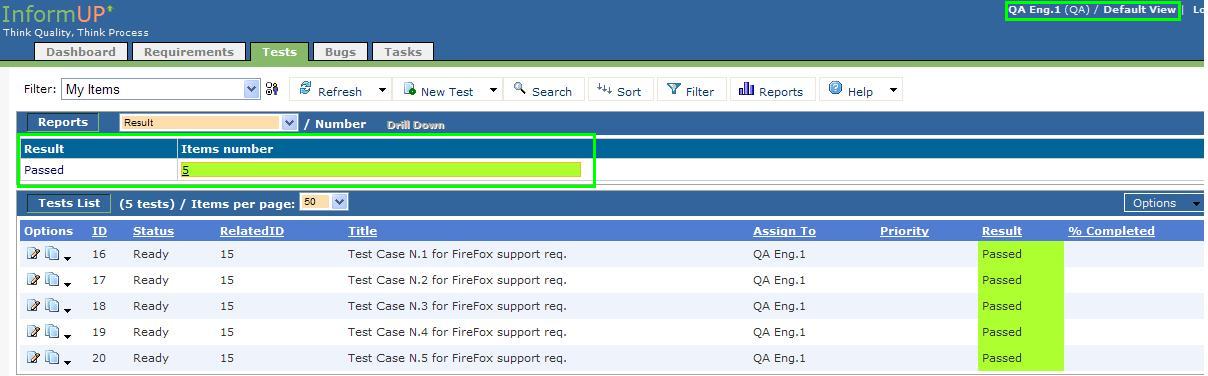1208x376 pixels.
Task: Sort by the % Completed column header
Action: tap(1111, 231)
